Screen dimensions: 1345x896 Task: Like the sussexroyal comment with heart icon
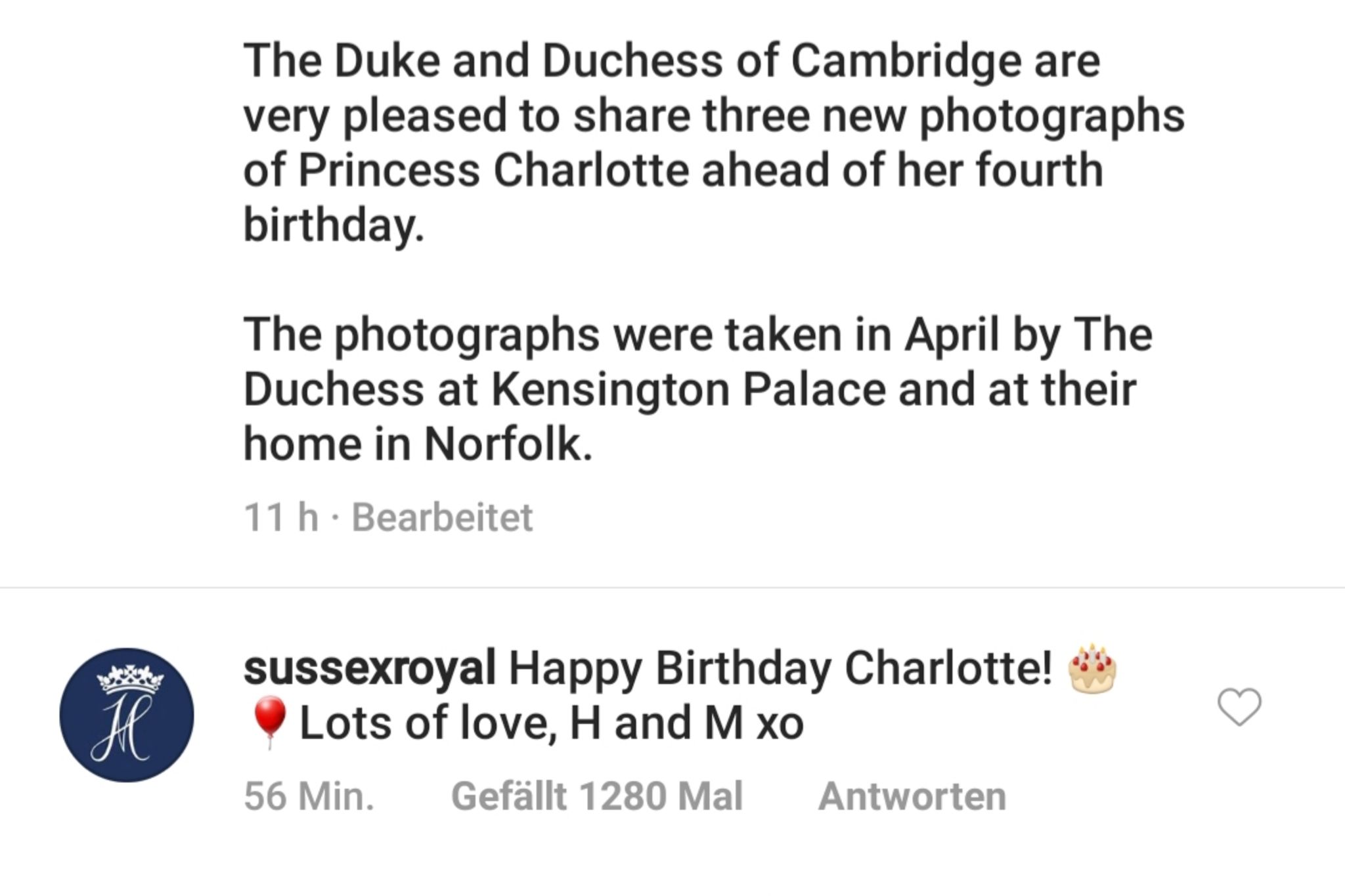pyautogui.click(x=1239, y=707)
